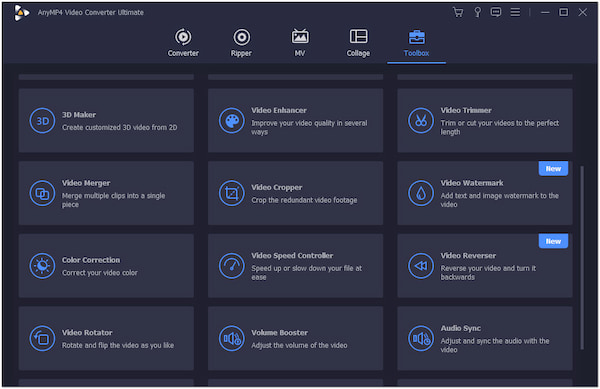Click the shopping cart purchase icon
The width and height of the screenshot is (600, 389).
click(458, 12)
